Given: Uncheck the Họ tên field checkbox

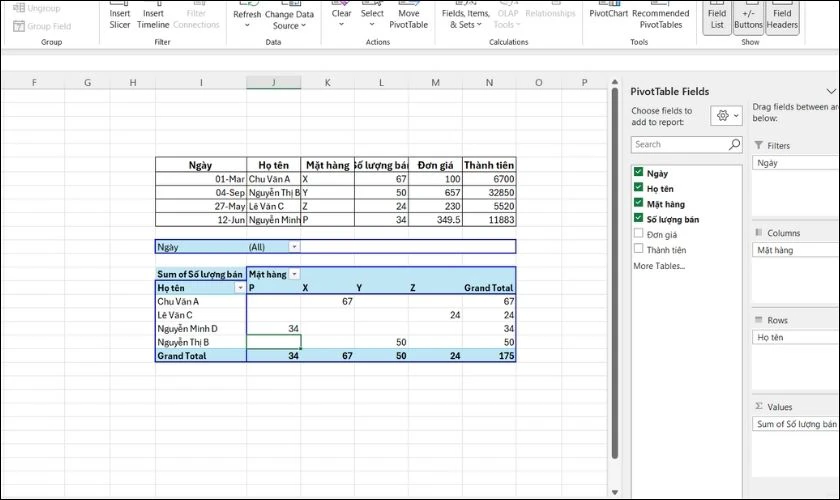Looking at the screenshot, I should coord(638,188).
